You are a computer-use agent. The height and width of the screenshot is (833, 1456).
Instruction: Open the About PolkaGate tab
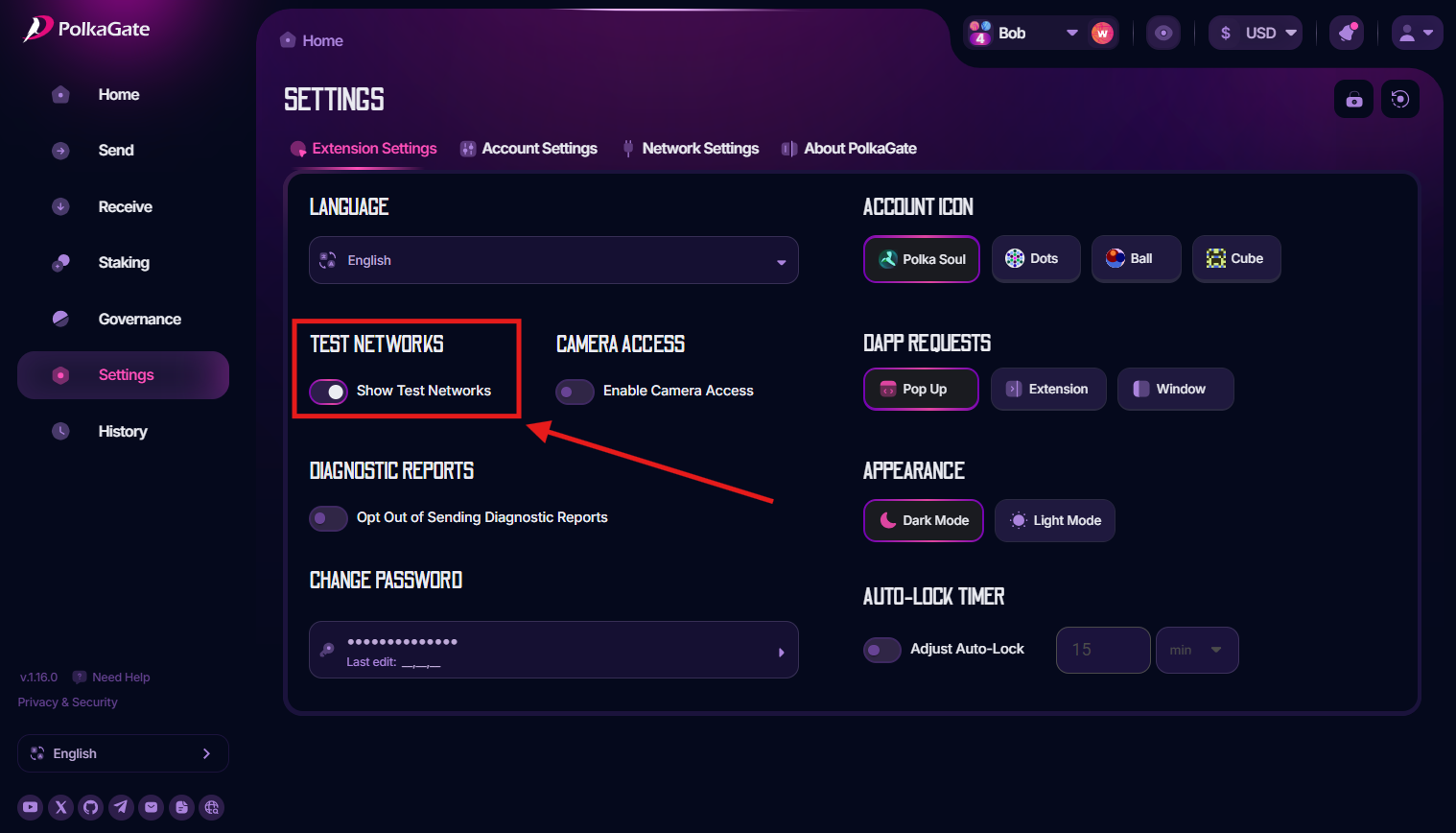click(x=859, y=149)
